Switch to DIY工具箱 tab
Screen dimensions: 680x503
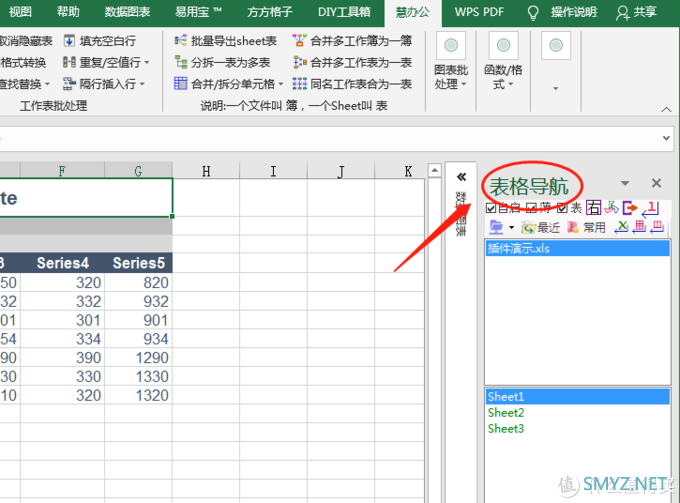344,12
